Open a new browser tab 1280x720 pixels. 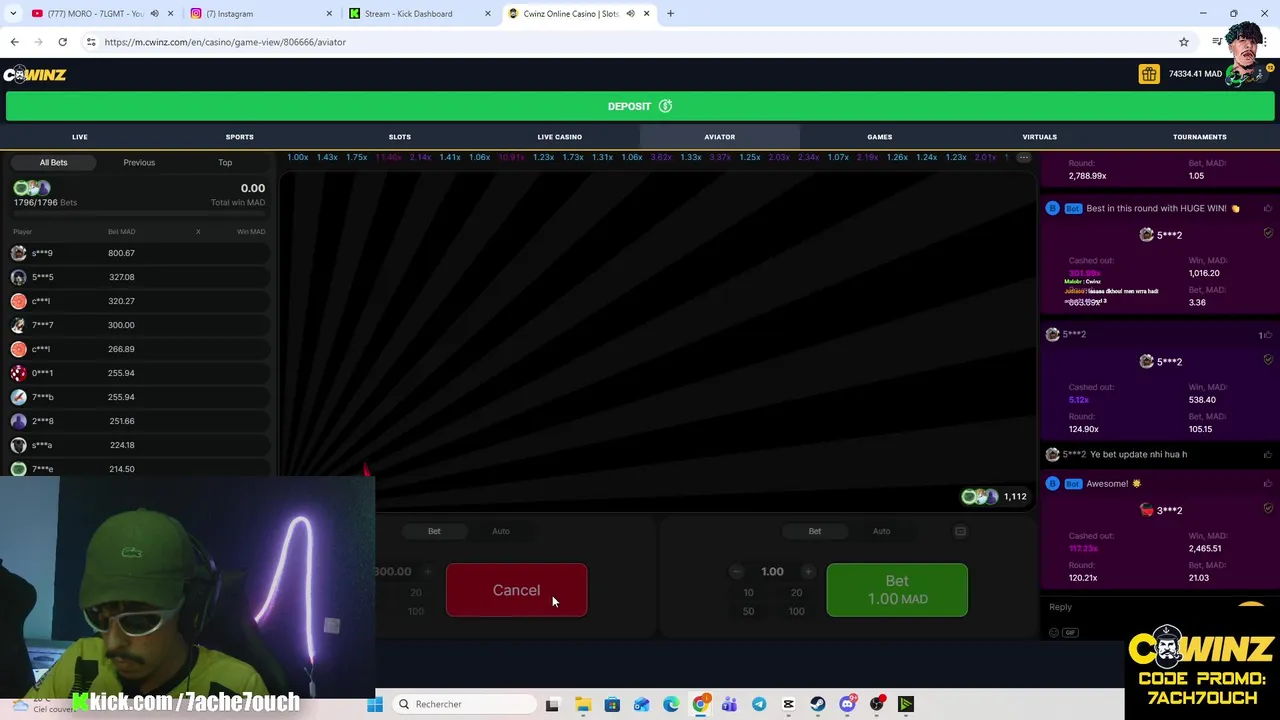pos(670,14)
